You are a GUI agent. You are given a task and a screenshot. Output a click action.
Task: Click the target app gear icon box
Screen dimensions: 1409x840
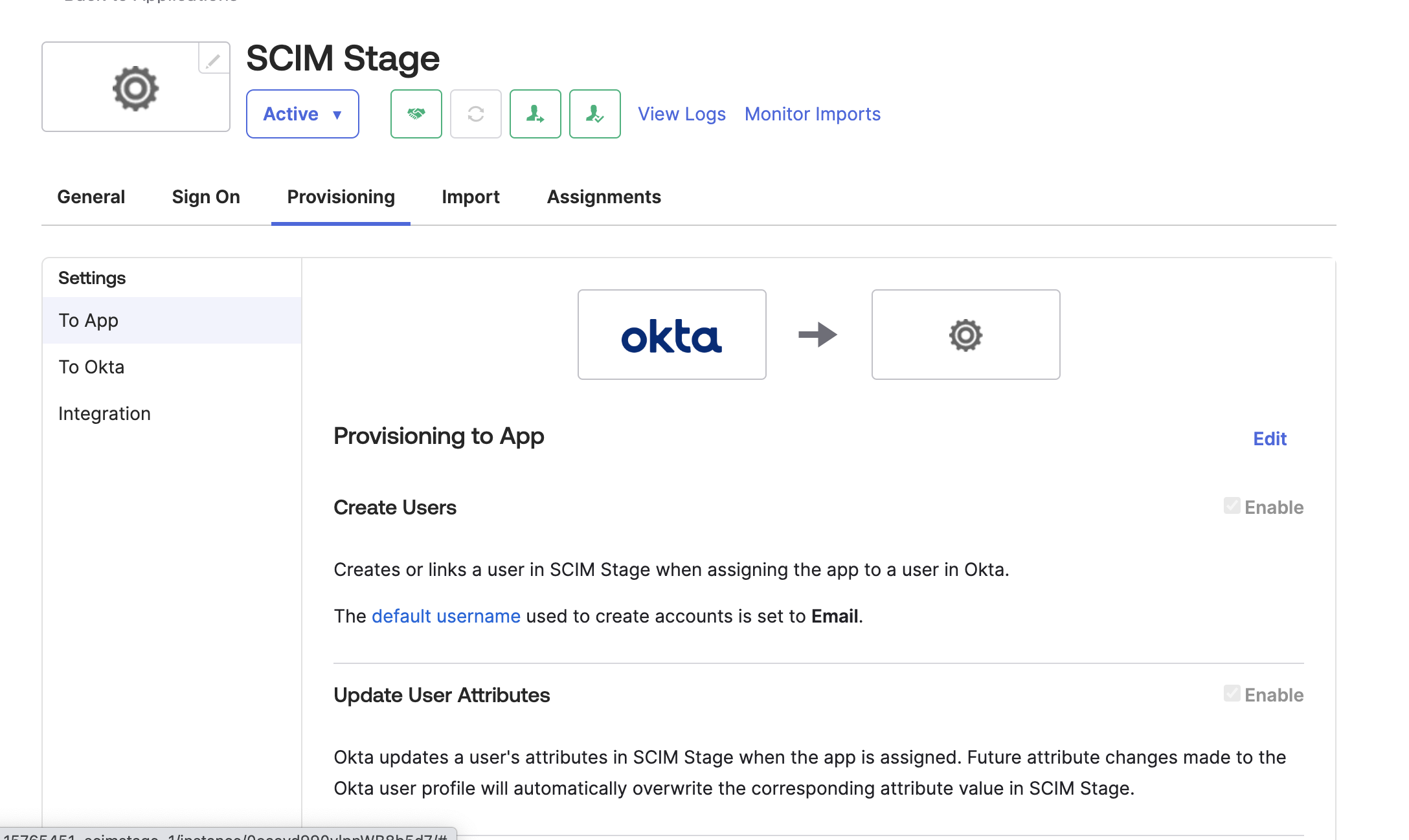click(965, 335)
